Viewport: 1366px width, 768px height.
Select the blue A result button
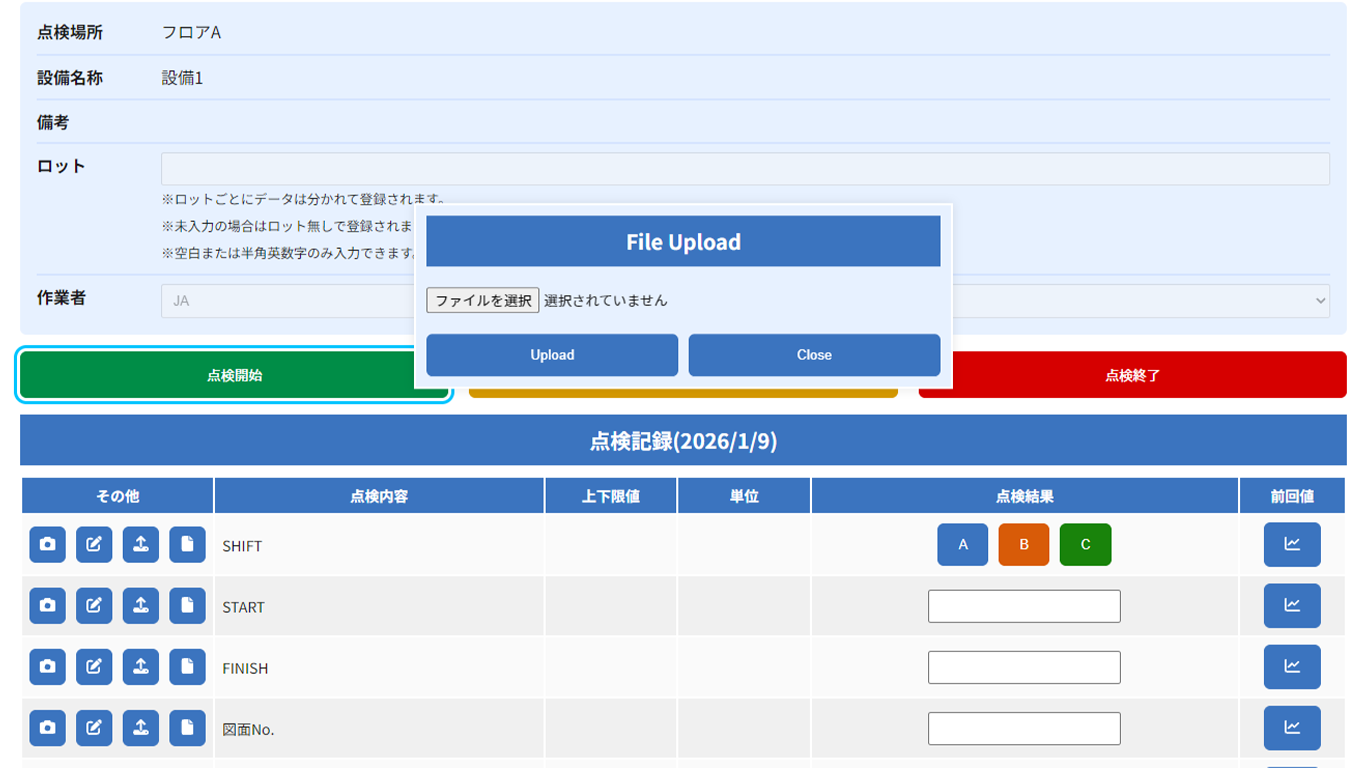click(x=963, y=545)
